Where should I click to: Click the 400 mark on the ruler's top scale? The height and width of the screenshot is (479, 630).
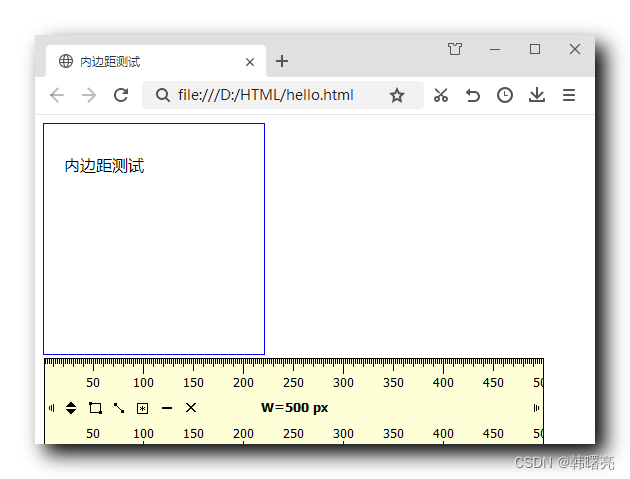click(443, 382)
